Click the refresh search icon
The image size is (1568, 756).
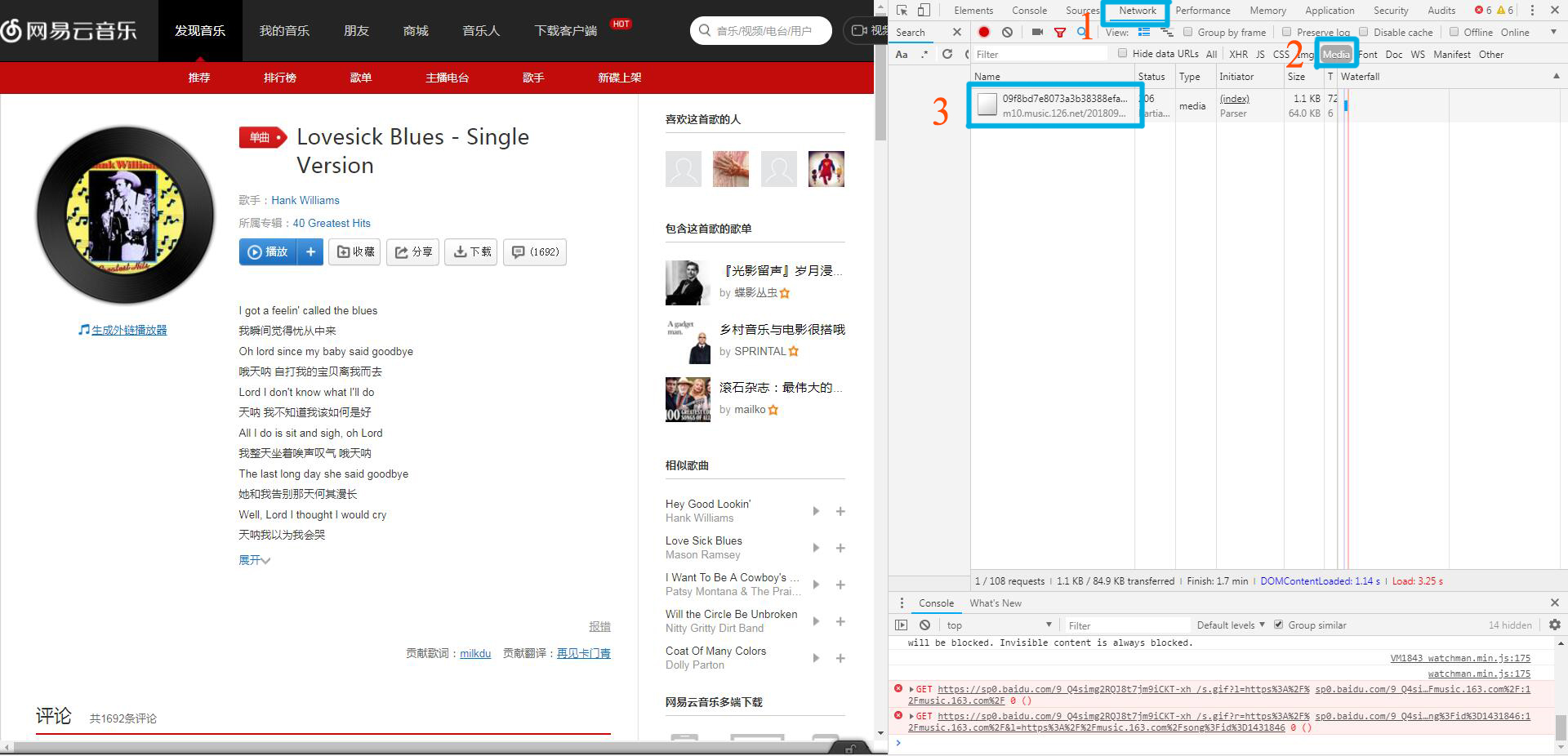[x=947, y=54]
